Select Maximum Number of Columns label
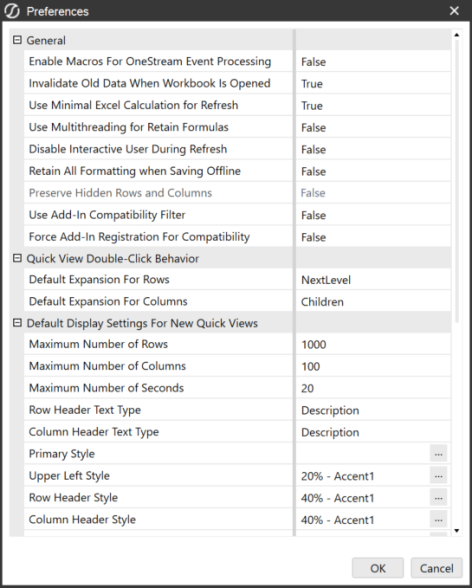The image size is (472, 588). point(107,366)
